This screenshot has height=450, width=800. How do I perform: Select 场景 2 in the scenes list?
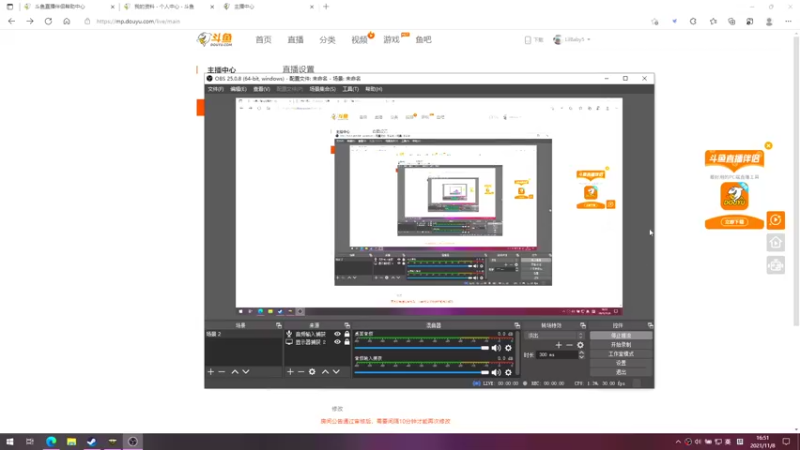[x=243, y=334]
